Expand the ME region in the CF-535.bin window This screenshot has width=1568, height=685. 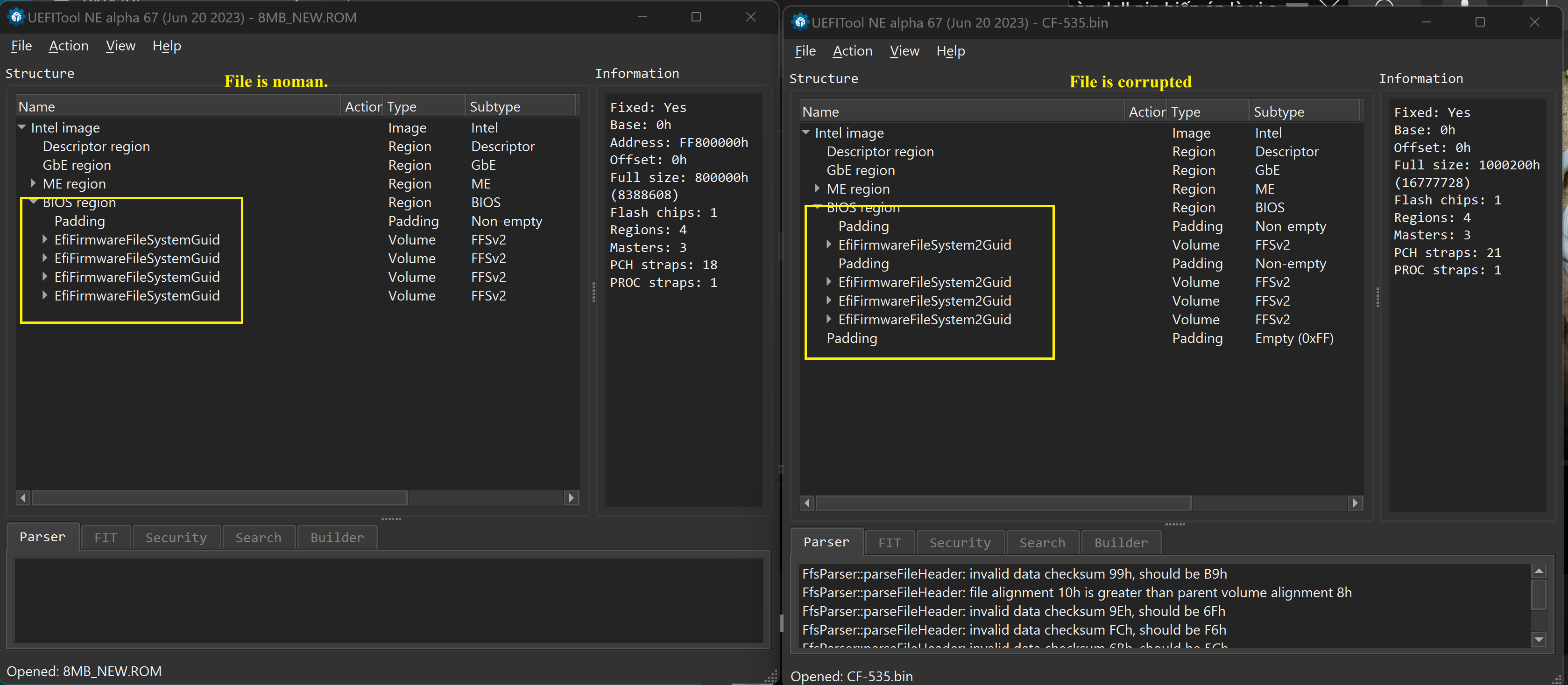817,189
